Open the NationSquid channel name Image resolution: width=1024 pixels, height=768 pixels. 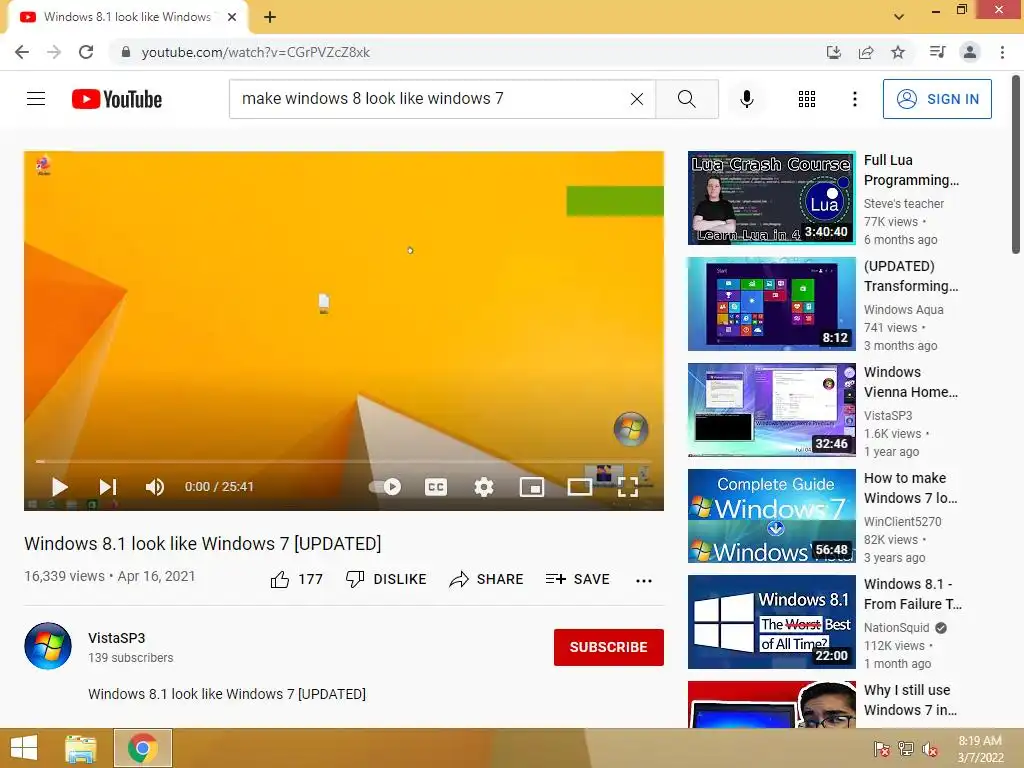897,628
